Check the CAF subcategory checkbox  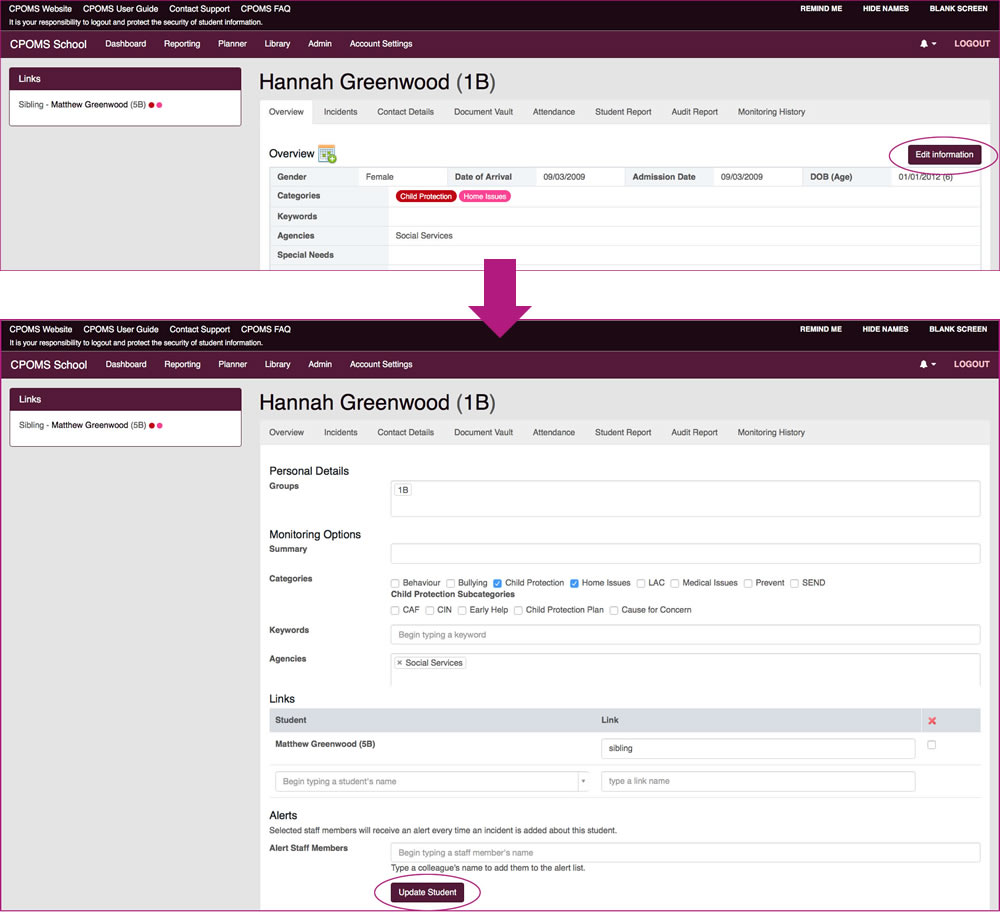point(395,610)
